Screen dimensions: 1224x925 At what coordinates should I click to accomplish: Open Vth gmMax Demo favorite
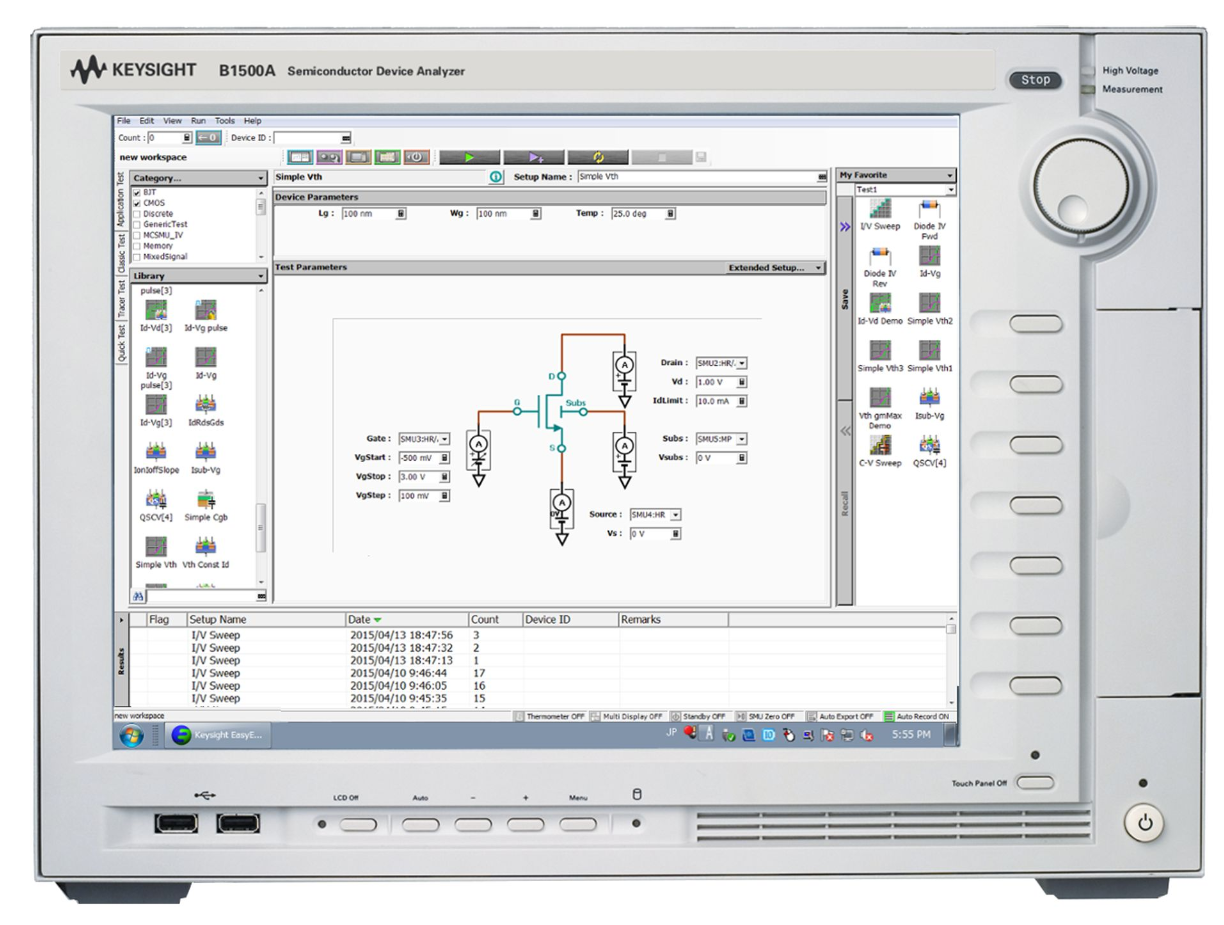coord(880,408)
